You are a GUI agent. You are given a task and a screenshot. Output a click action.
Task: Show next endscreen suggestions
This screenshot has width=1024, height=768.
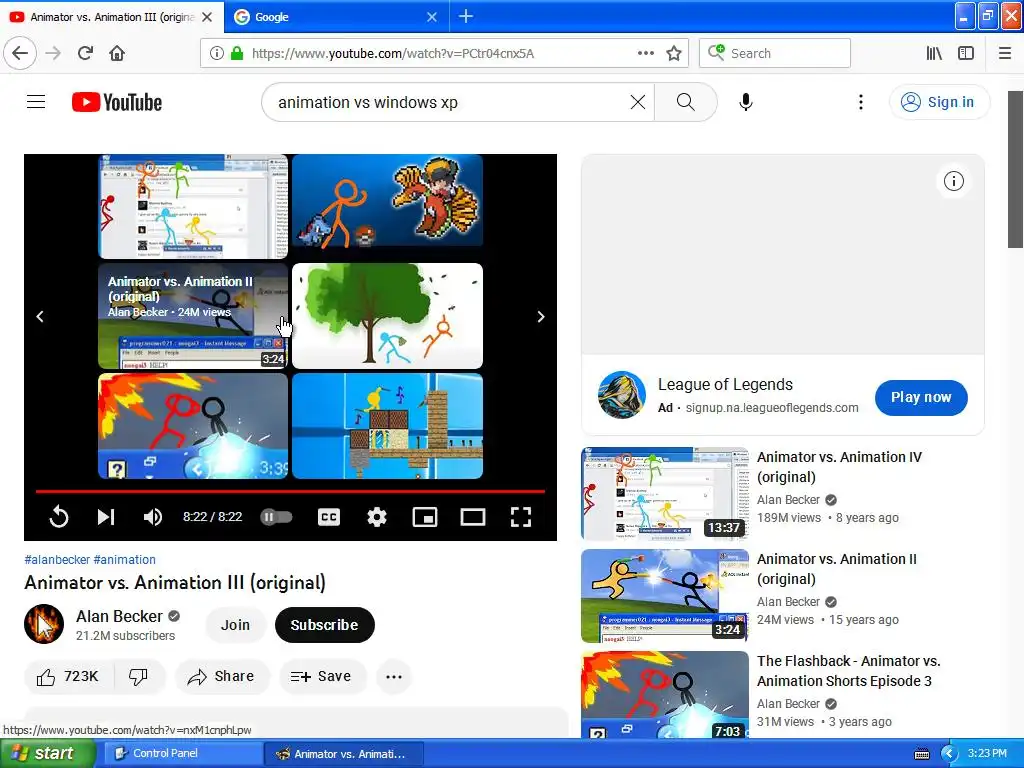point(541,317)
